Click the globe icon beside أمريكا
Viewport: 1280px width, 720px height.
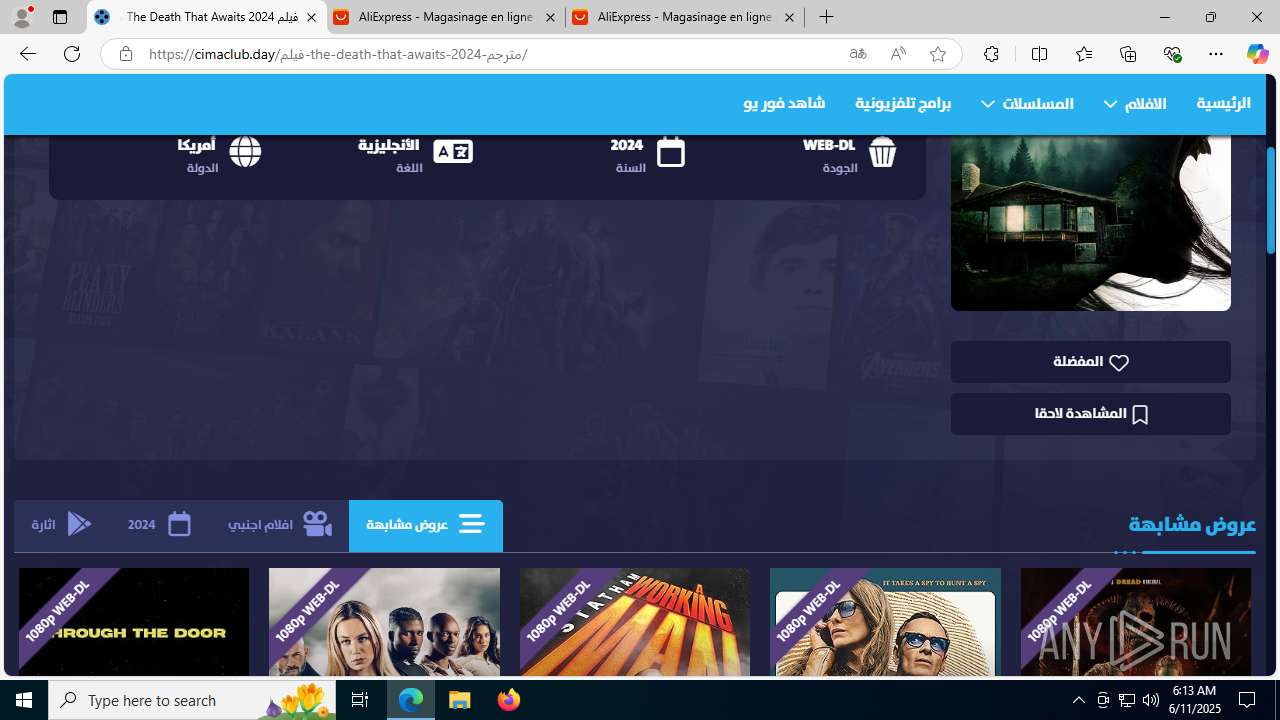(245, 152)
